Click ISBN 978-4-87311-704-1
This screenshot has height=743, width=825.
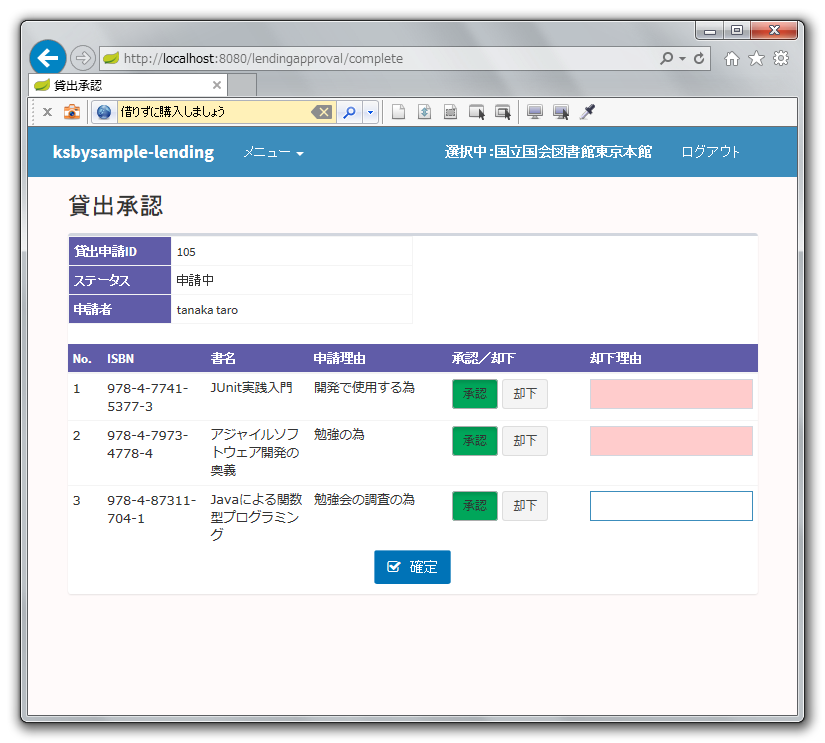tap(152, 509)
